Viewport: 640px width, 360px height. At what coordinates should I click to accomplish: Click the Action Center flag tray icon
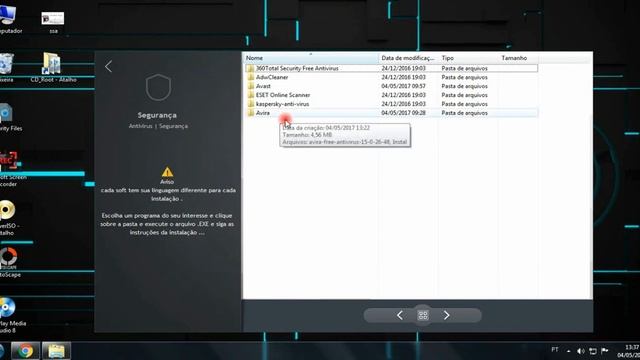click(x=605, y=351)
